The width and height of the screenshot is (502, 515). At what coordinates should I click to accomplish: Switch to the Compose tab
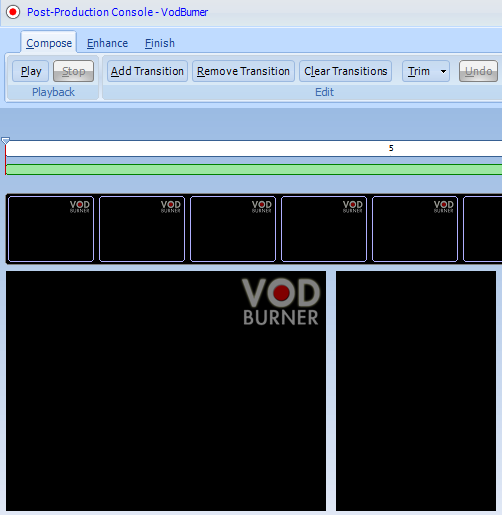coord(49,43)
